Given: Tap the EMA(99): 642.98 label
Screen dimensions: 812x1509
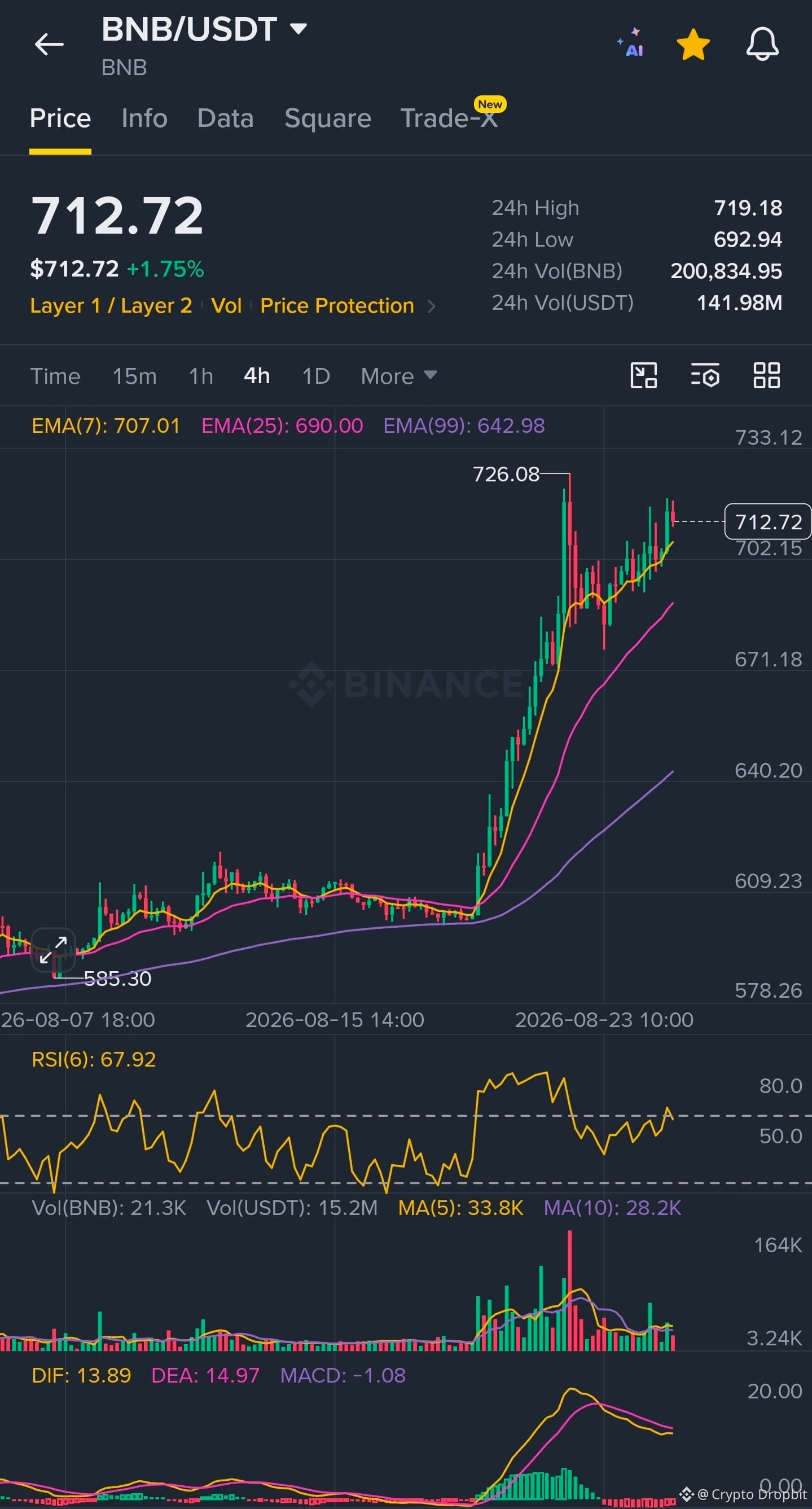Looking at the screenshot, I should (464, 426).
